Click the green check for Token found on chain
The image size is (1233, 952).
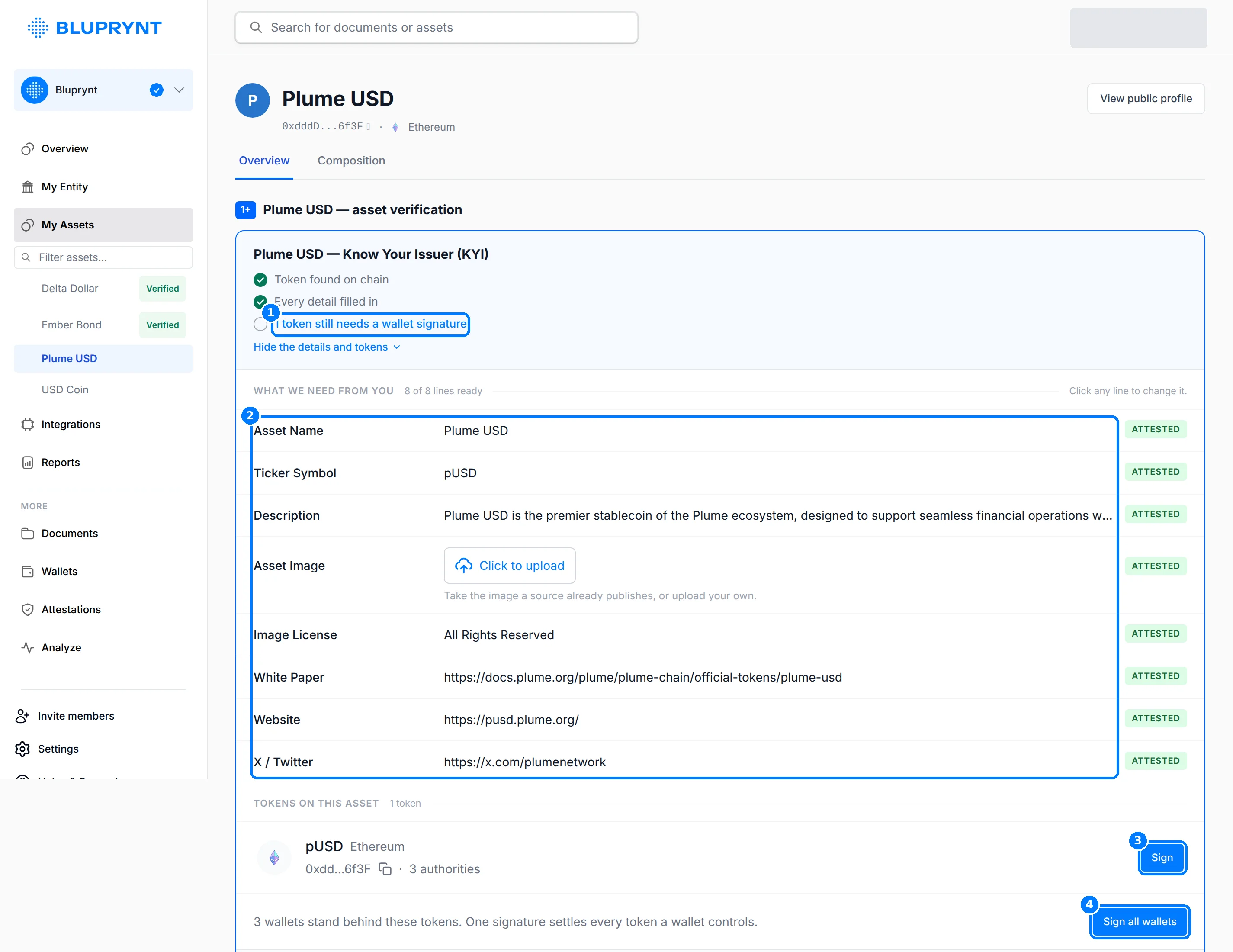260,280
